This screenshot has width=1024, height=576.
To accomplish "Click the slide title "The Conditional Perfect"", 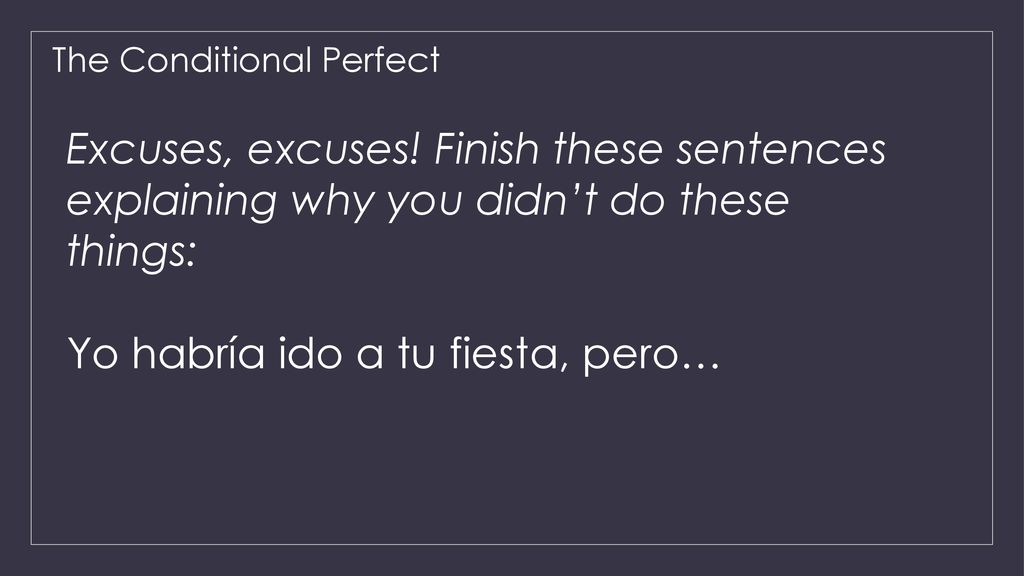I will pyautogui.click(x=246, y=60).
